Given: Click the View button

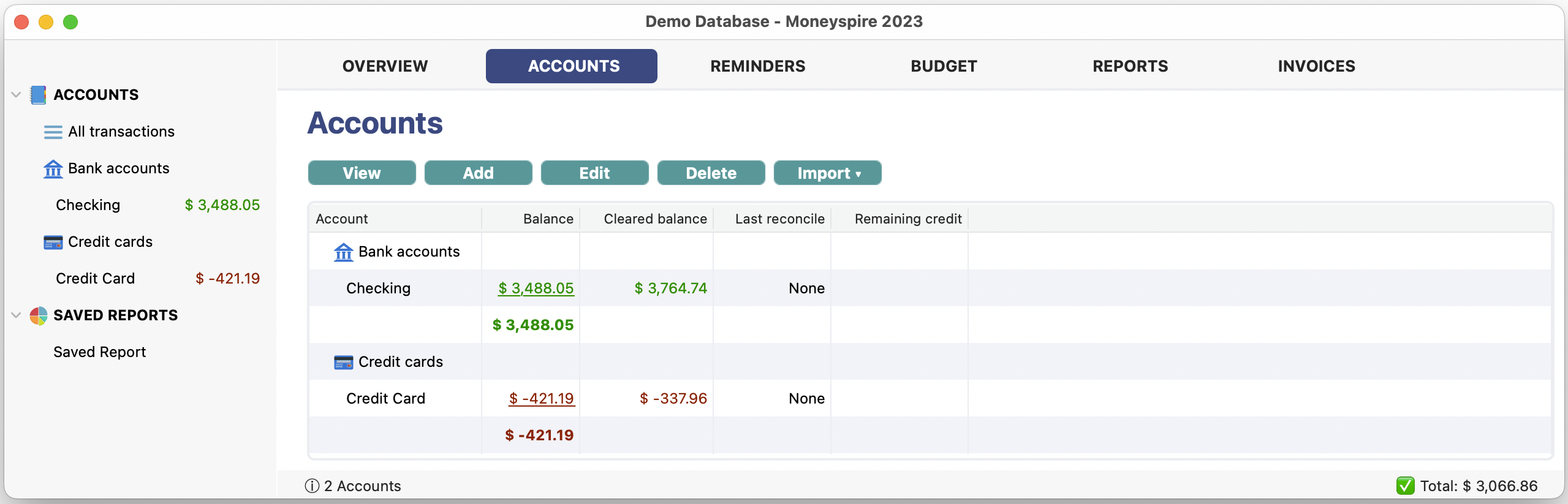Looking at the screenshot, I should pos(362,173).
